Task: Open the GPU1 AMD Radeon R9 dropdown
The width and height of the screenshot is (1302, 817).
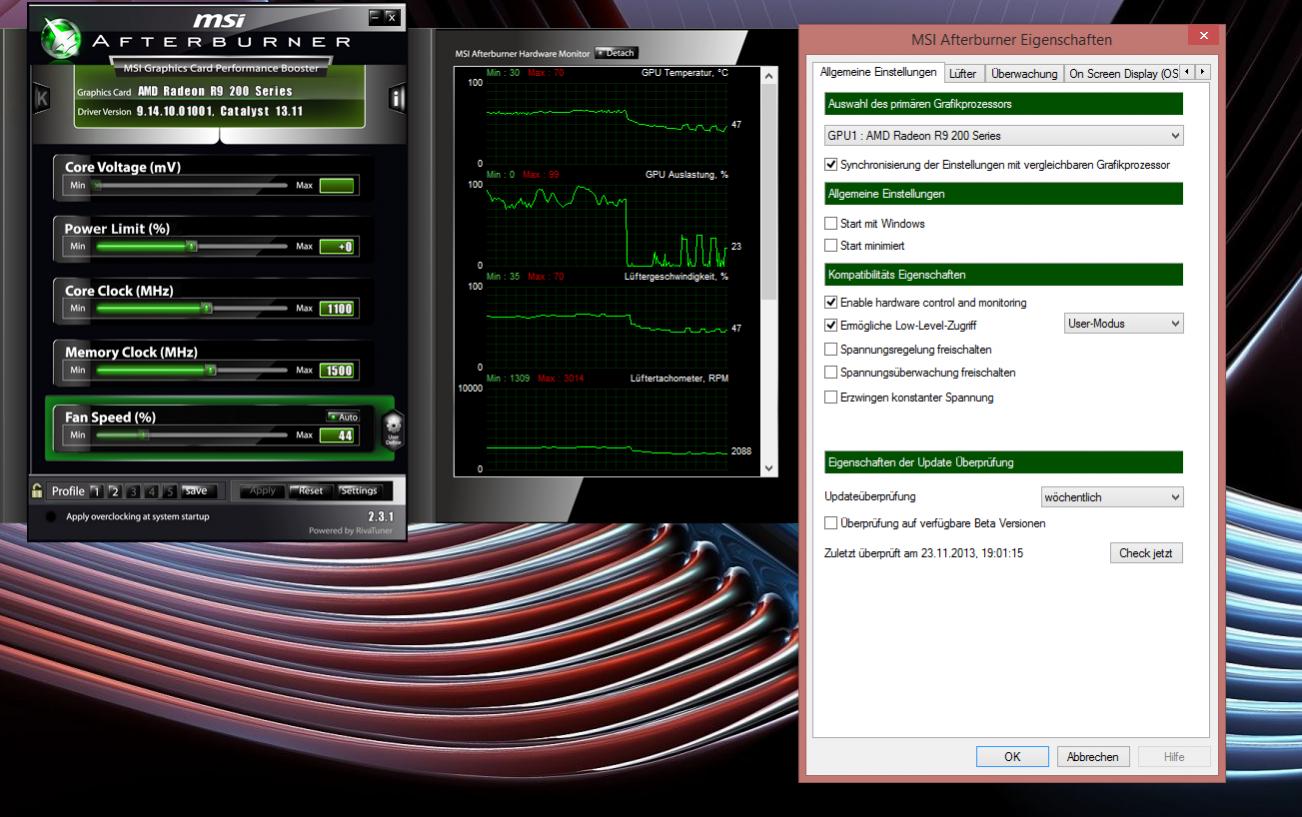Action: point(1003,135)
